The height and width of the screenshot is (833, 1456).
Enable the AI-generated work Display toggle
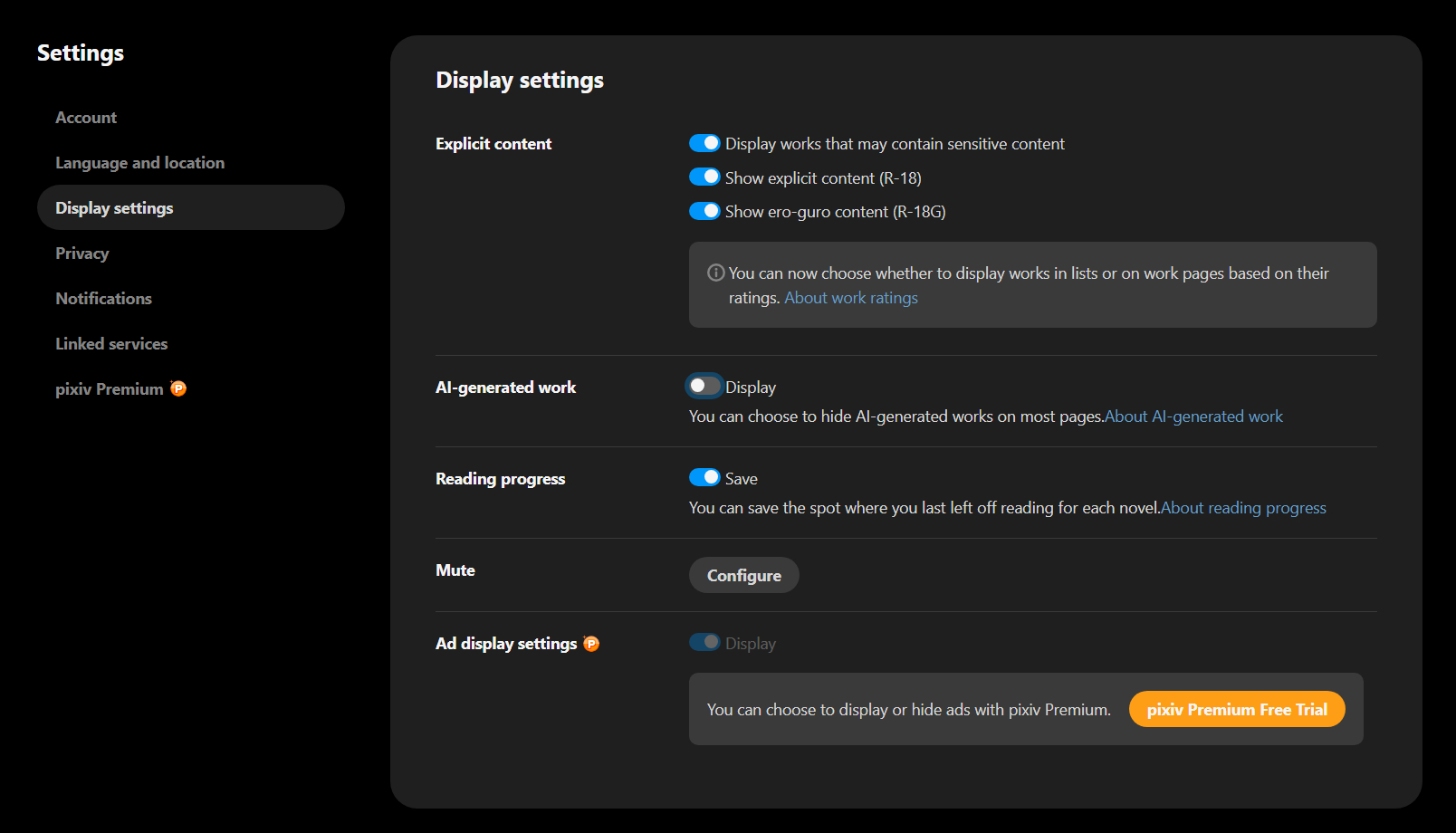[704, 387]
